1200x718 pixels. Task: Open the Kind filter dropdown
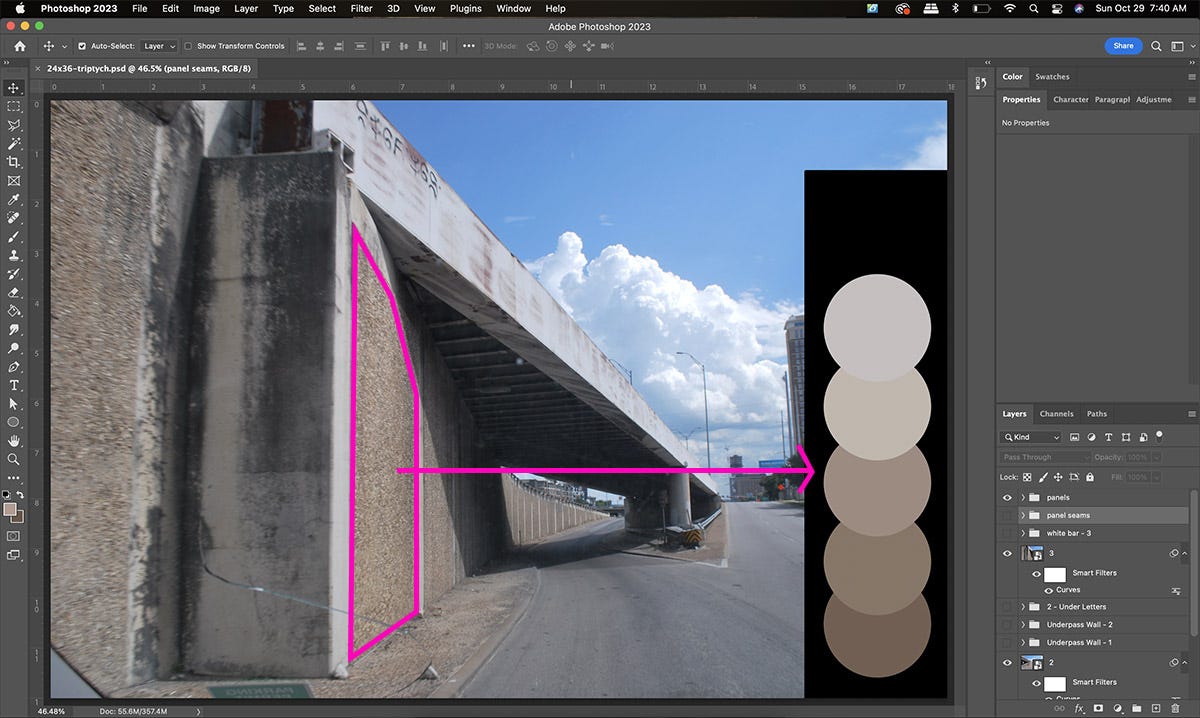click(1031, 437)
